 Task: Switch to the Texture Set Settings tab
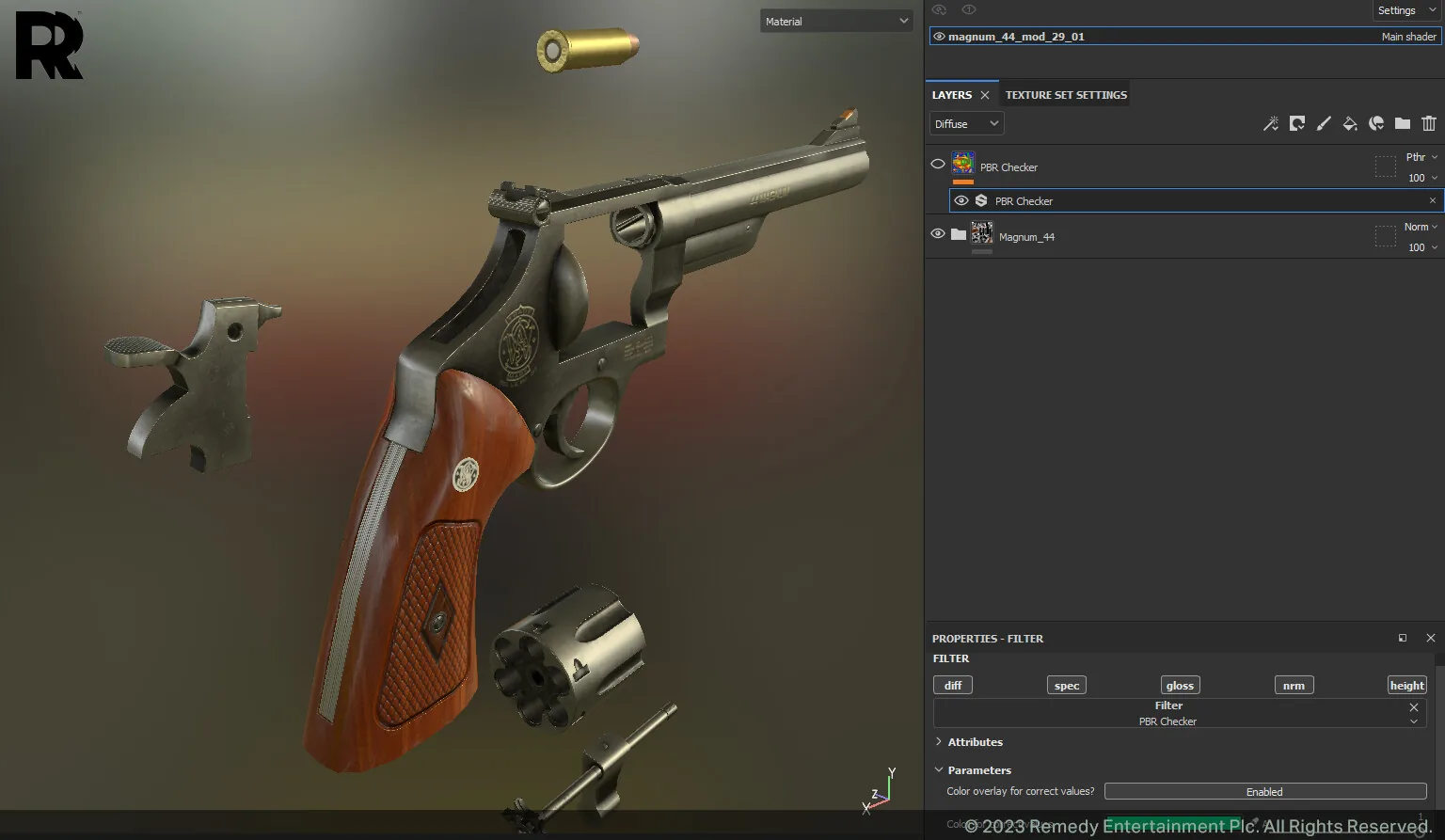[x=1066, y=95]
